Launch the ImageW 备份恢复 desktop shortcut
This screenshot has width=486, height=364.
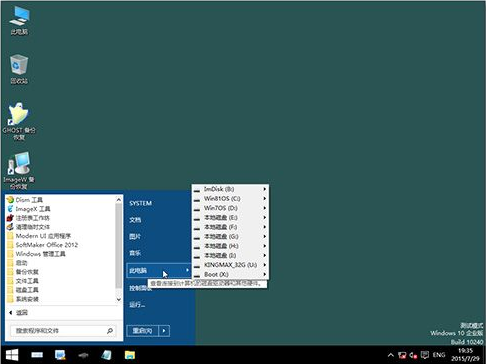[x=19, y=171]
